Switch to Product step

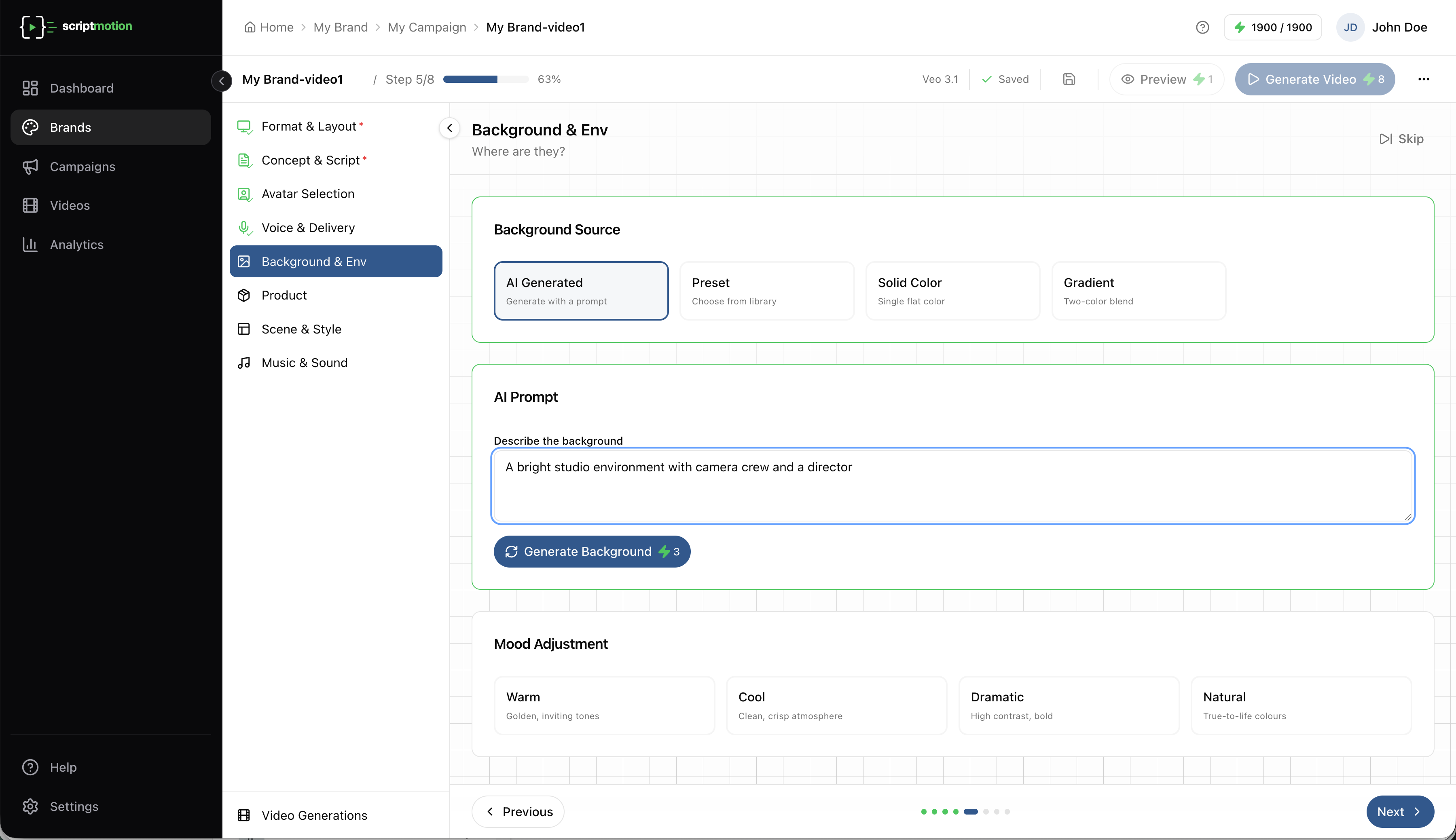(x=284, y=295)
